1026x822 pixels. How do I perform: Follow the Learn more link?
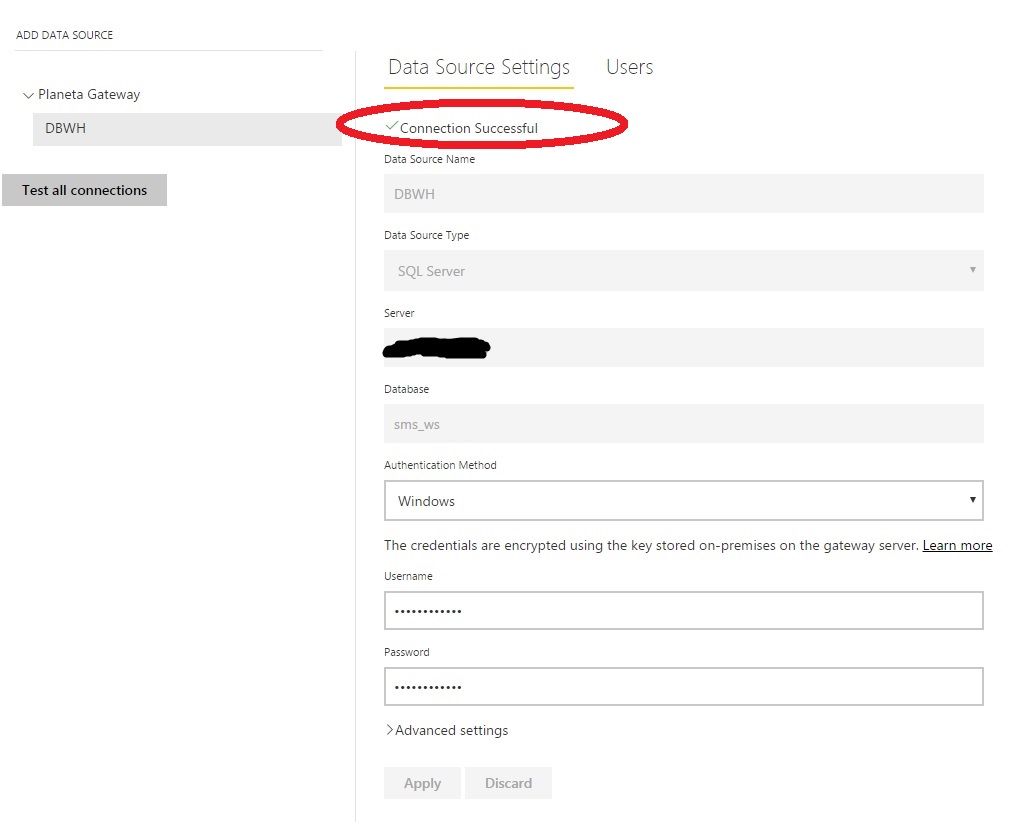957,545
